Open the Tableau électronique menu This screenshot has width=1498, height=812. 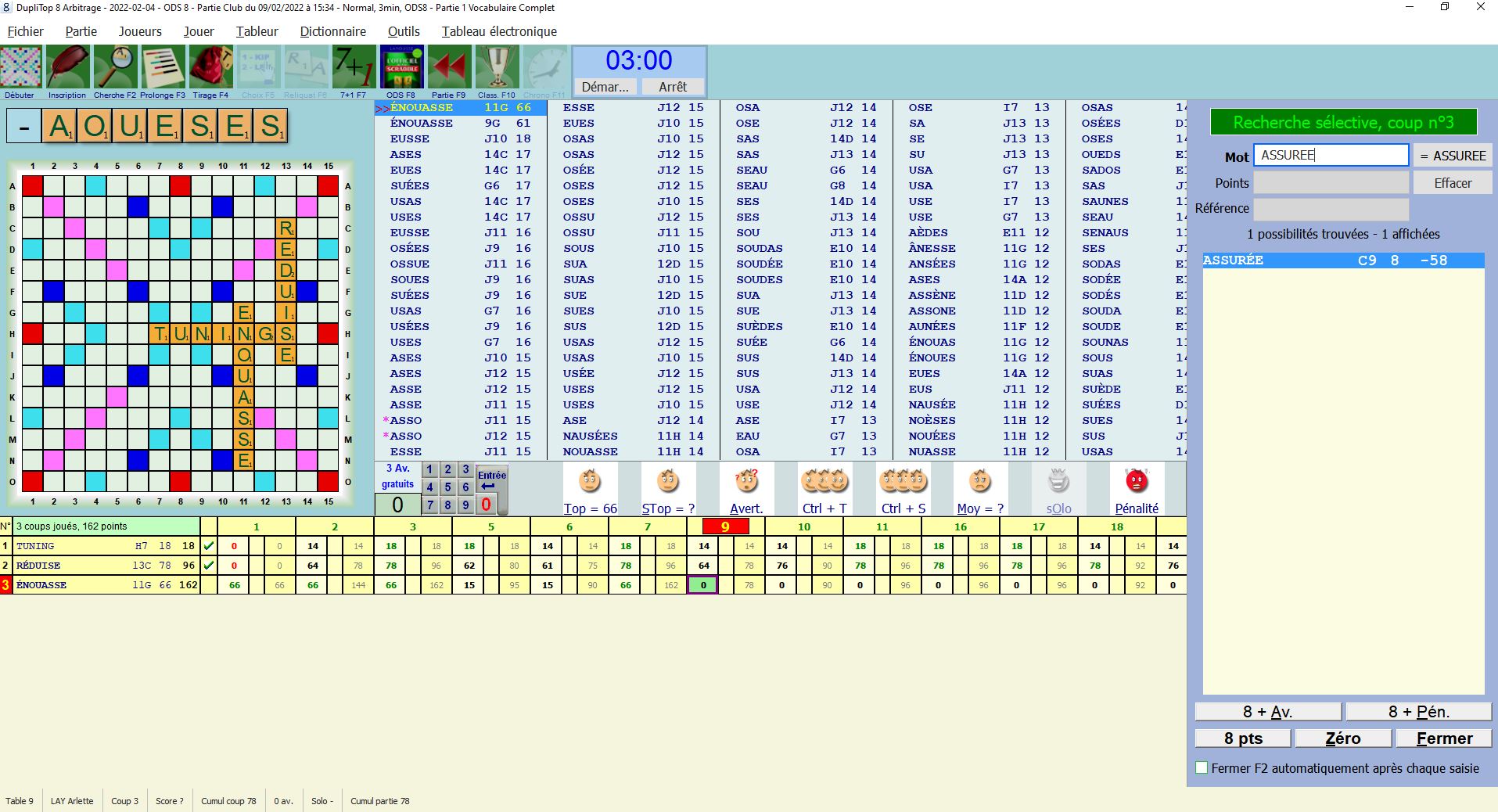click(x=499, y=31)
